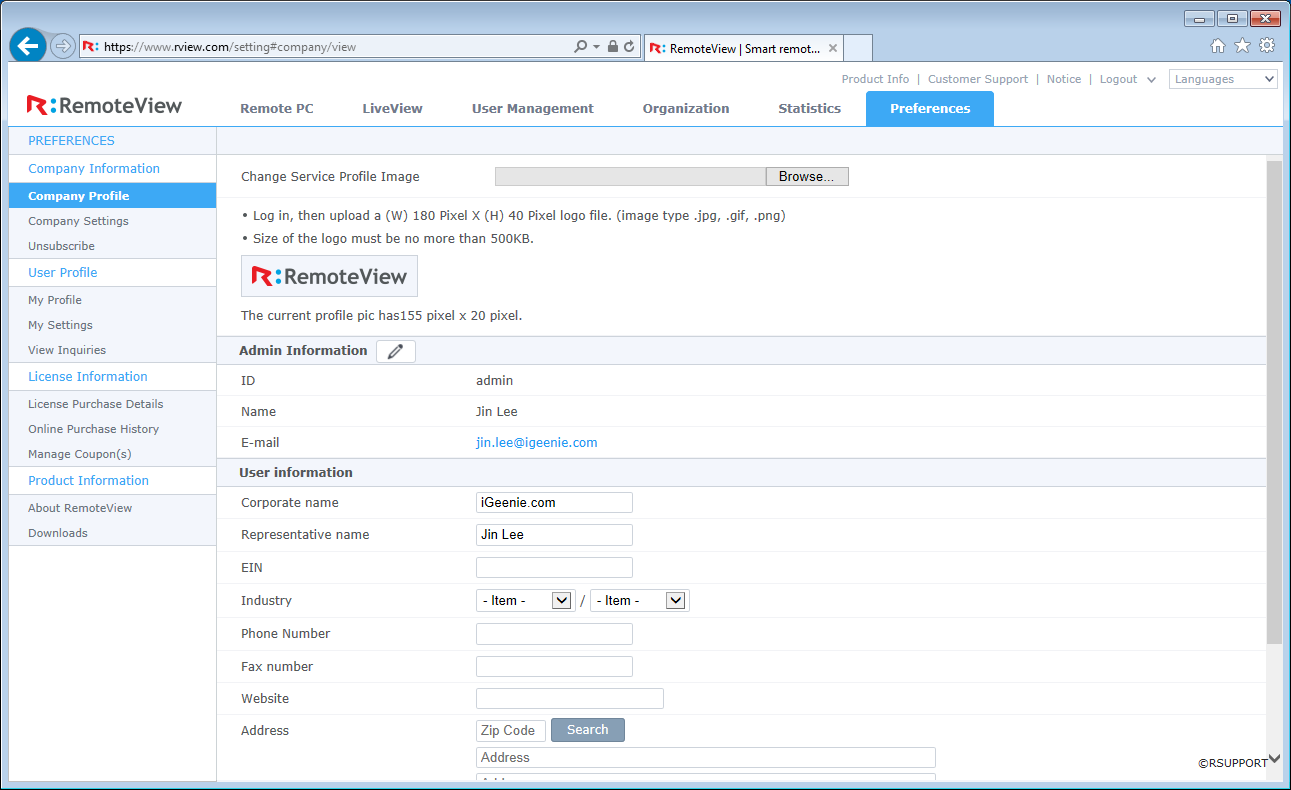Open the first Industry Item dropdown
This screenshot has width=1291, height=790.
pos(525,601)
